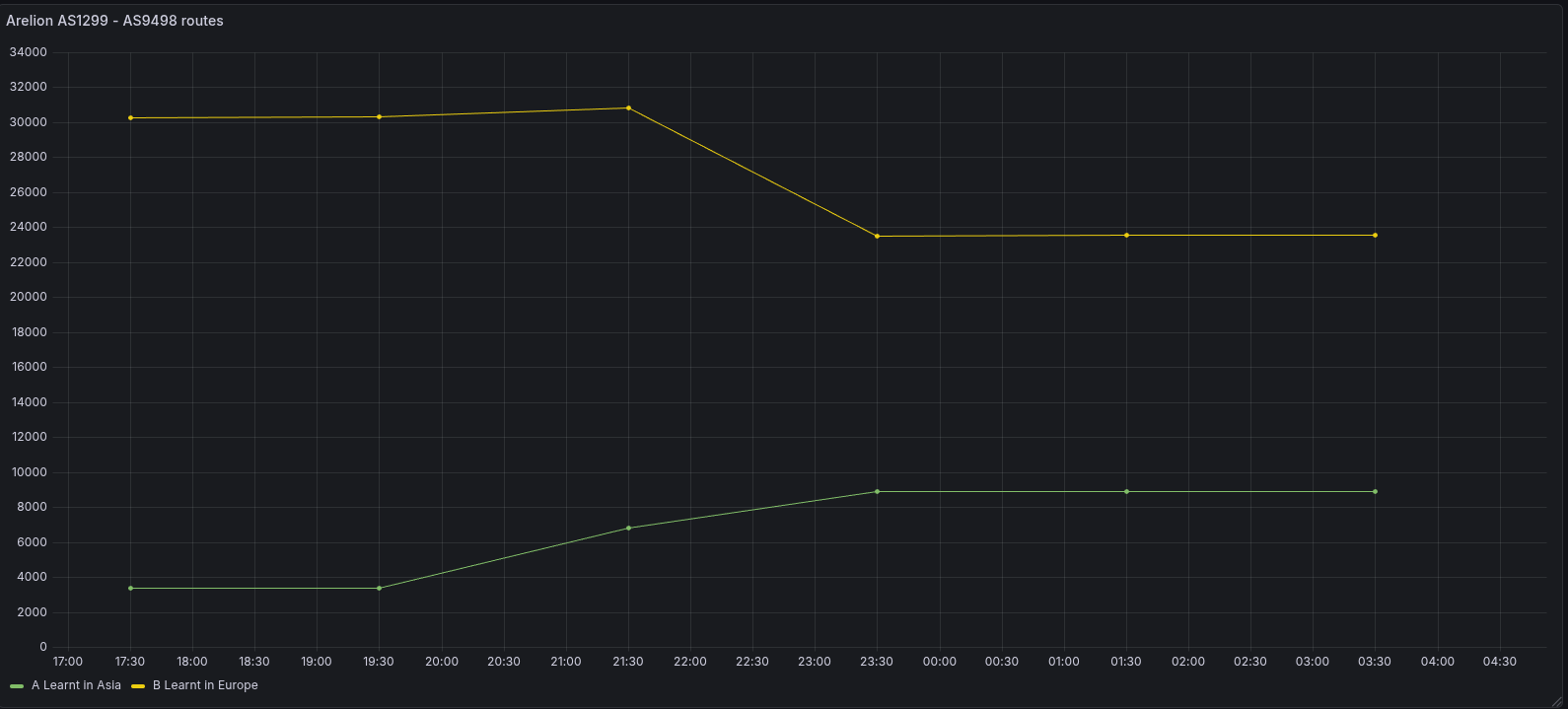Select the yellow data point at 19:30
1568x709 pixels.
tap(379, 117)
